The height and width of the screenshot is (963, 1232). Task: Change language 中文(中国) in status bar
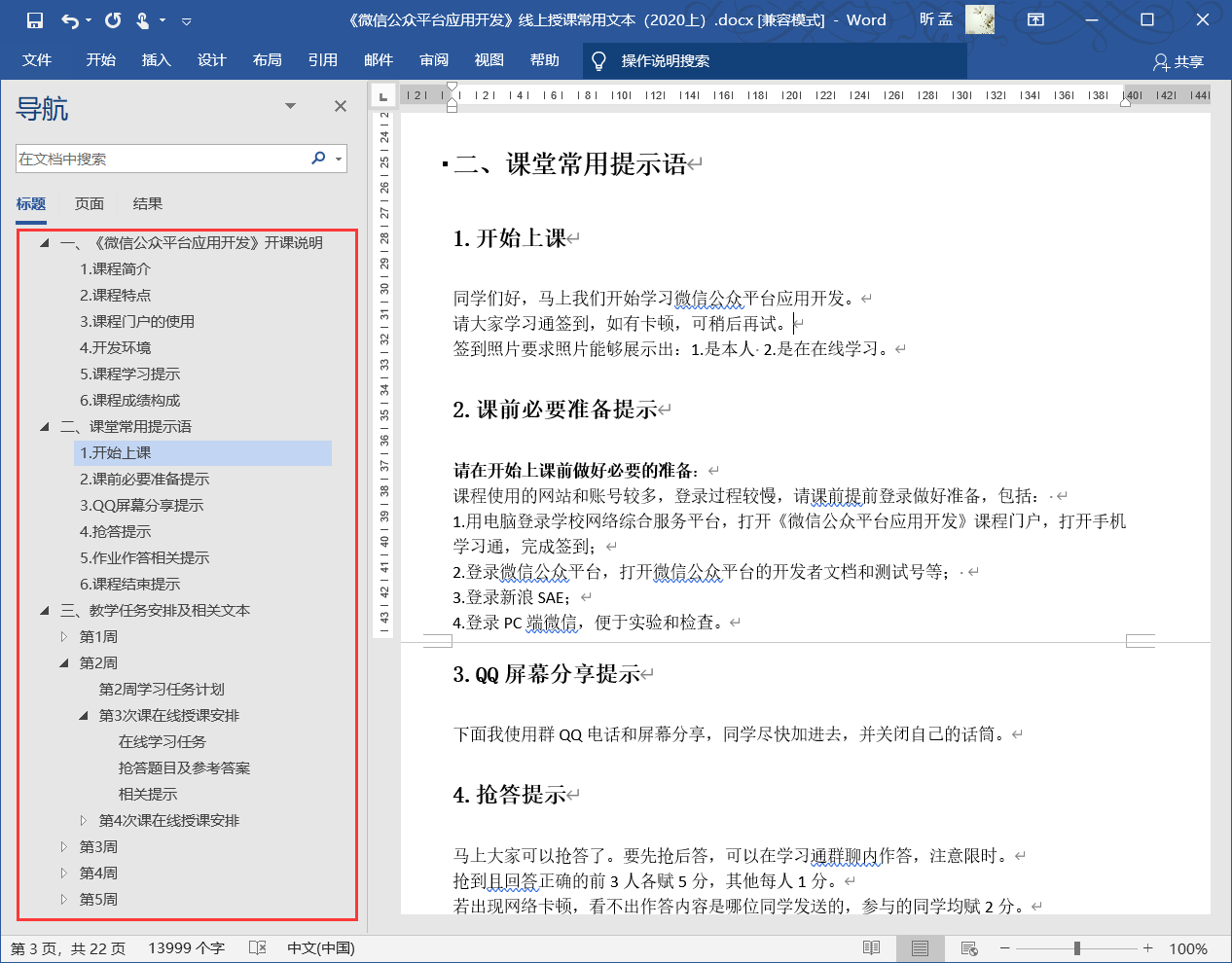(321, 948)
